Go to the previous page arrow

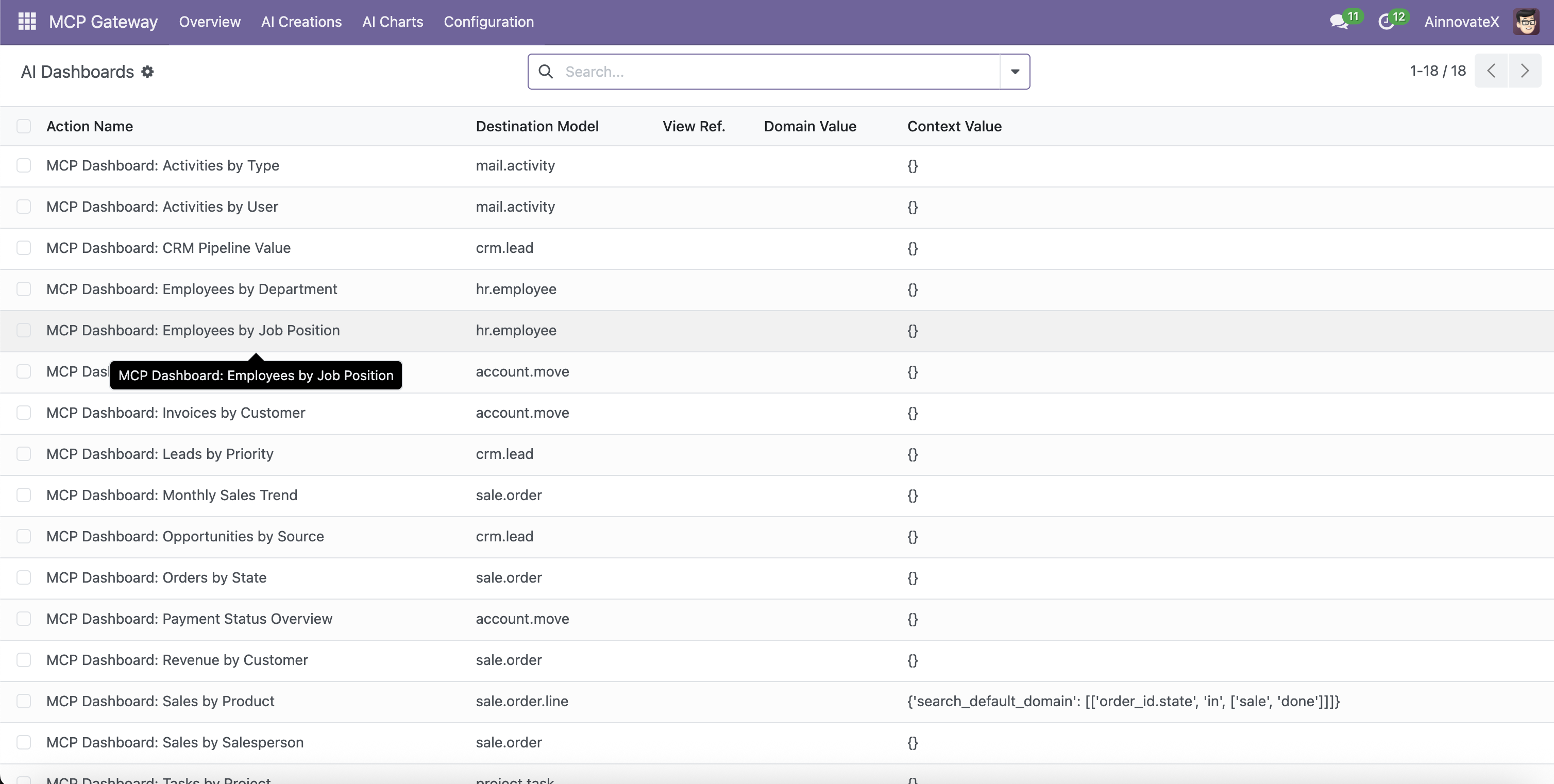tap(1491, 71)
